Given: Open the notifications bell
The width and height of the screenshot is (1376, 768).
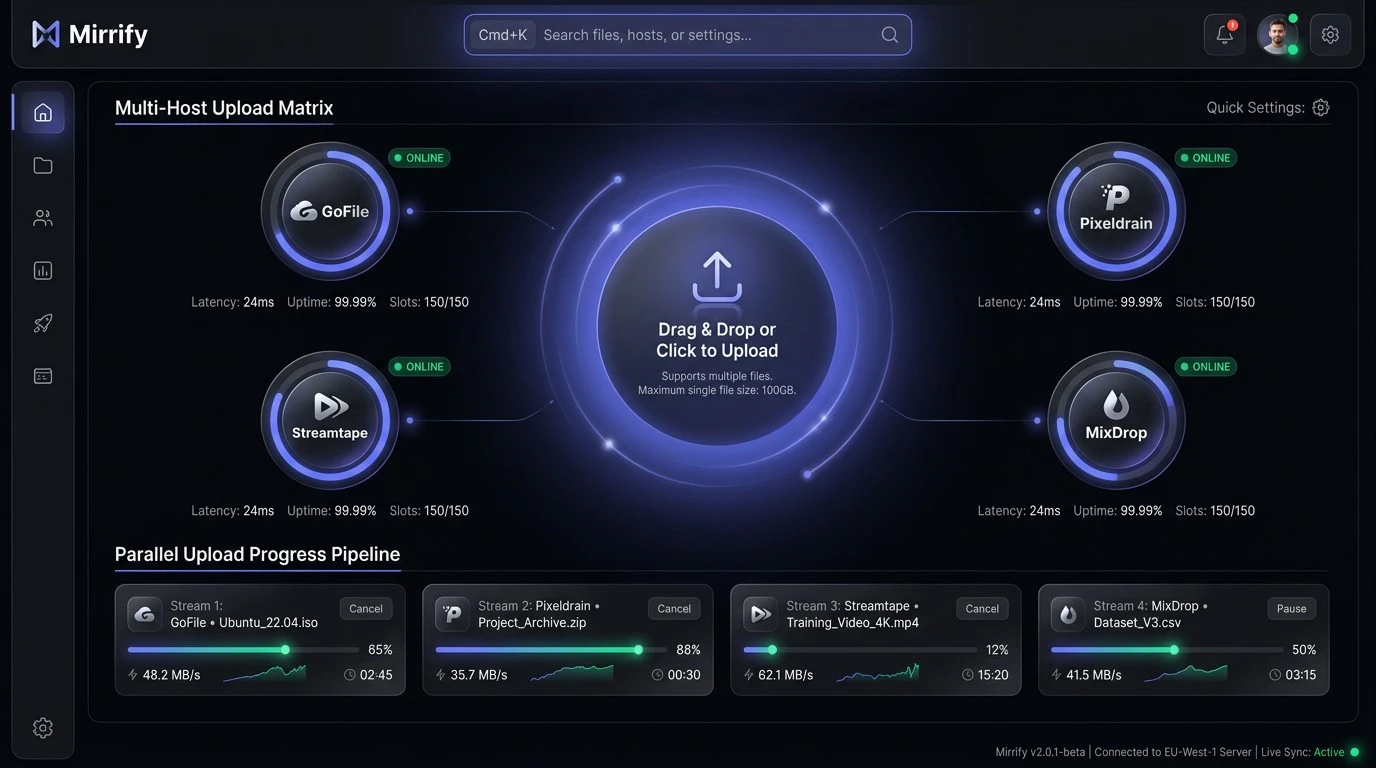Looking at the screenshot, I should pos(1224,35).
